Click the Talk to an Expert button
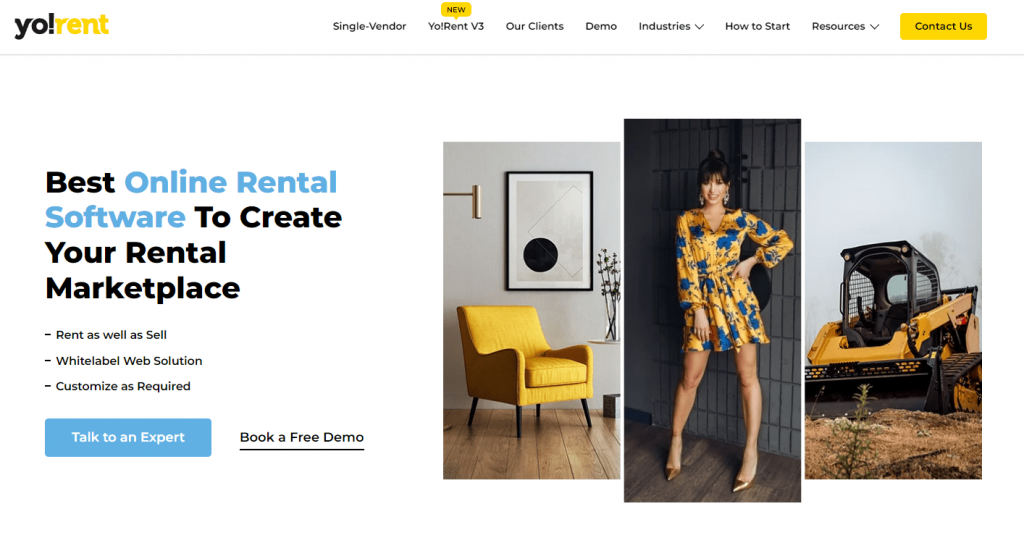 click(128, 437)
